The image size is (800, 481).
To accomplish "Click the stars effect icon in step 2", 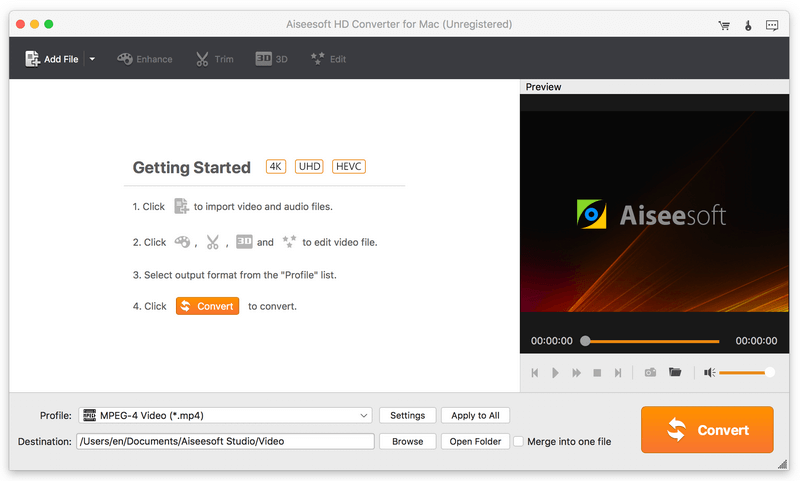I will coord(289,241).
